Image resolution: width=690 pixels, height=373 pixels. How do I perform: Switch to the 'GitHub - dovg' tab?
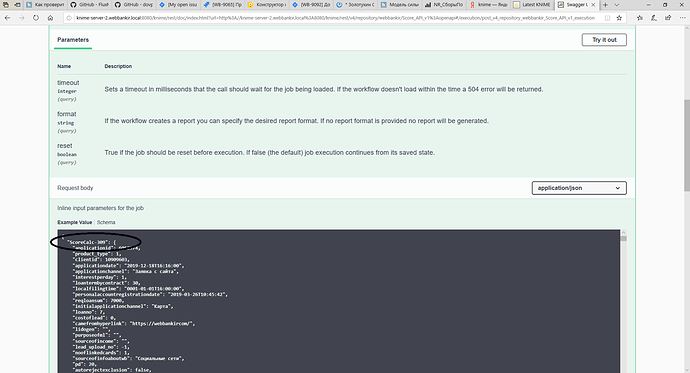point(134,5)
